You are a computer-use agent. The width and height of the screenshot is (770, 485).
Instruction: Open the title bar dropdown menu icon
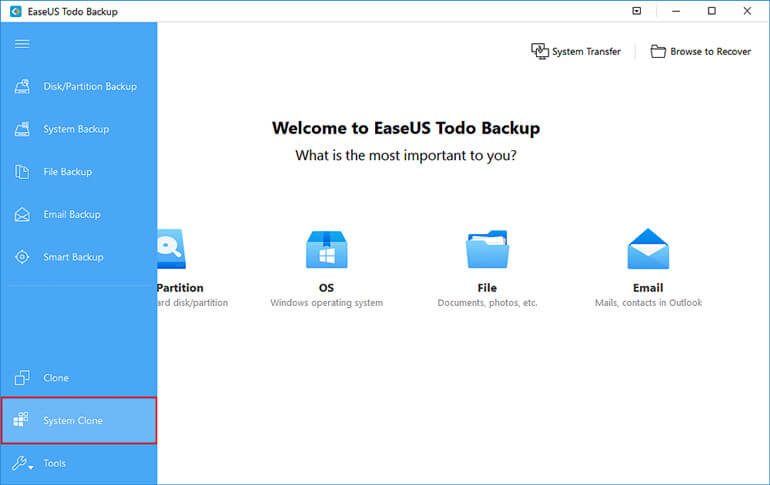(637, 11)
